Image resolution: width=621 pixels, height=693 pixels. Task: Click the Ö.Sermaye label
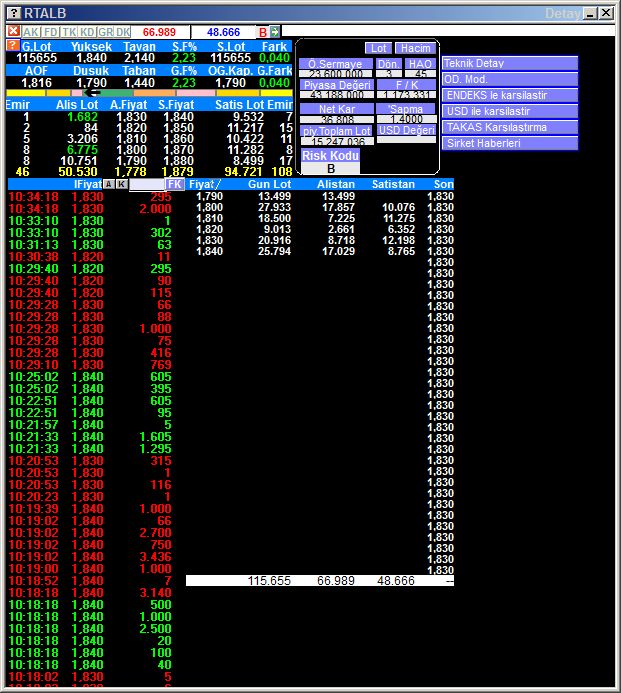[x=336, y=64]
